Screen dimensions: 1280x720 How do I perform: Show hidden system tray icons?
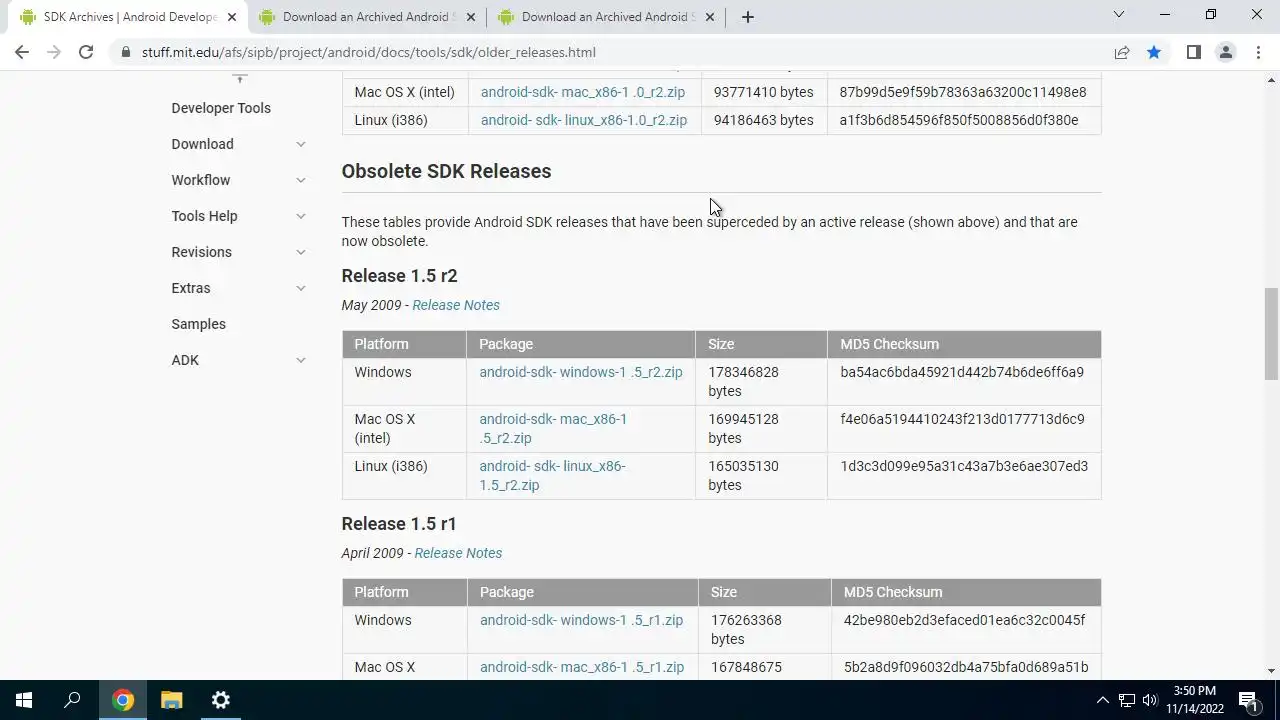point(1103,700)
